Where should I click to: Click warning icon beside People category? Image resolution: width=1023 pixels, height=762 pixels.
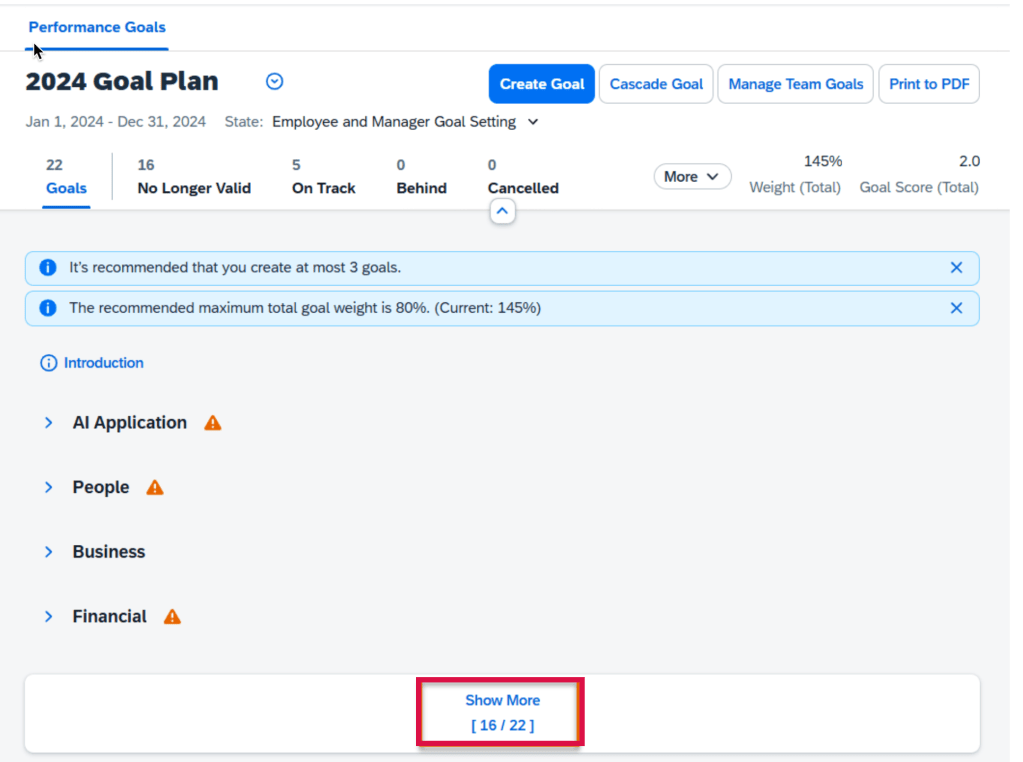tap(154, 488)
